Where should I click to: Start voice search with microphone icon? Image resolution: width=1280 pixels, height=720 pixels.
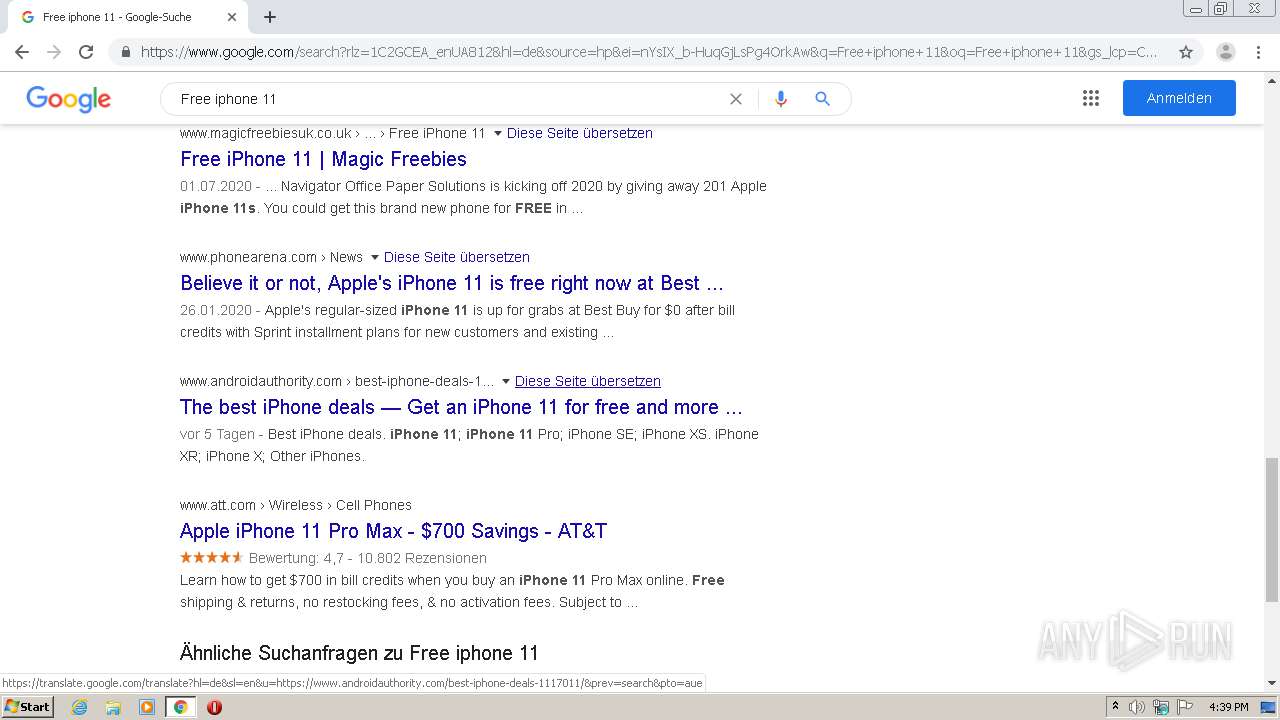click(781, 99)
